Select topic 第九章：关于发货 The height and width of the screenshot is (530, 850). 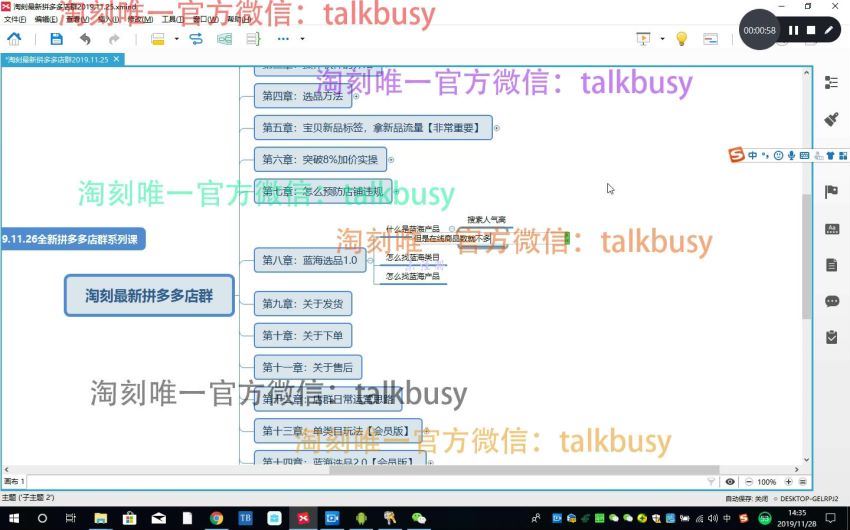[x=302, y=303]
